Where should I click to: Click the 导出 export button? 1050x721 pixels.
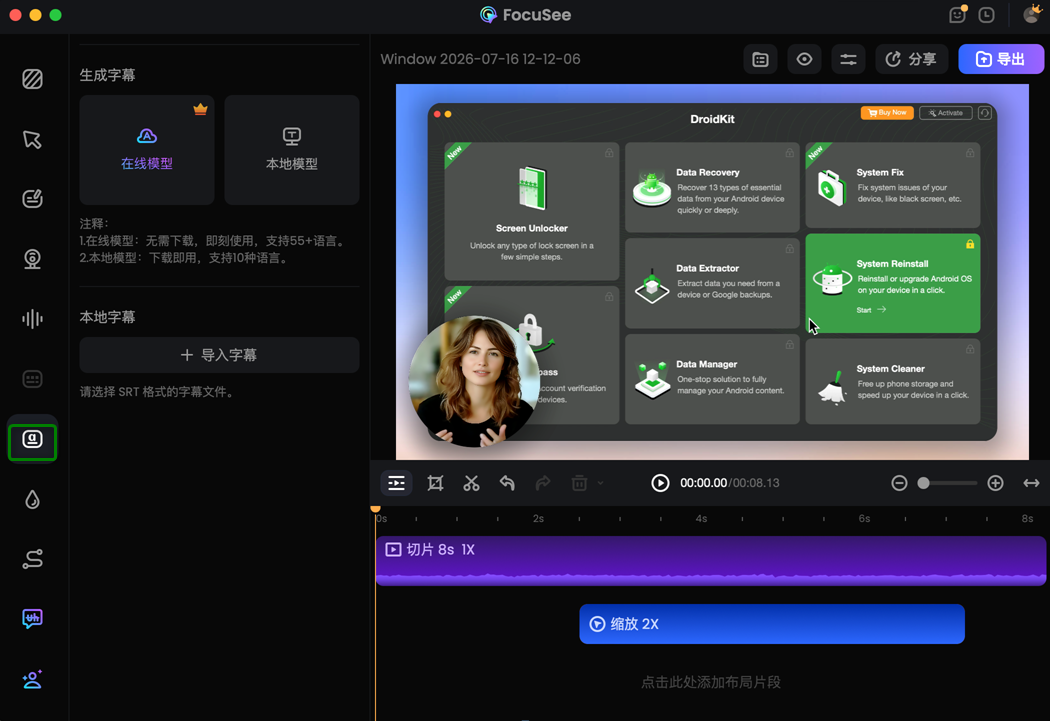click(x=1000, y=59)
